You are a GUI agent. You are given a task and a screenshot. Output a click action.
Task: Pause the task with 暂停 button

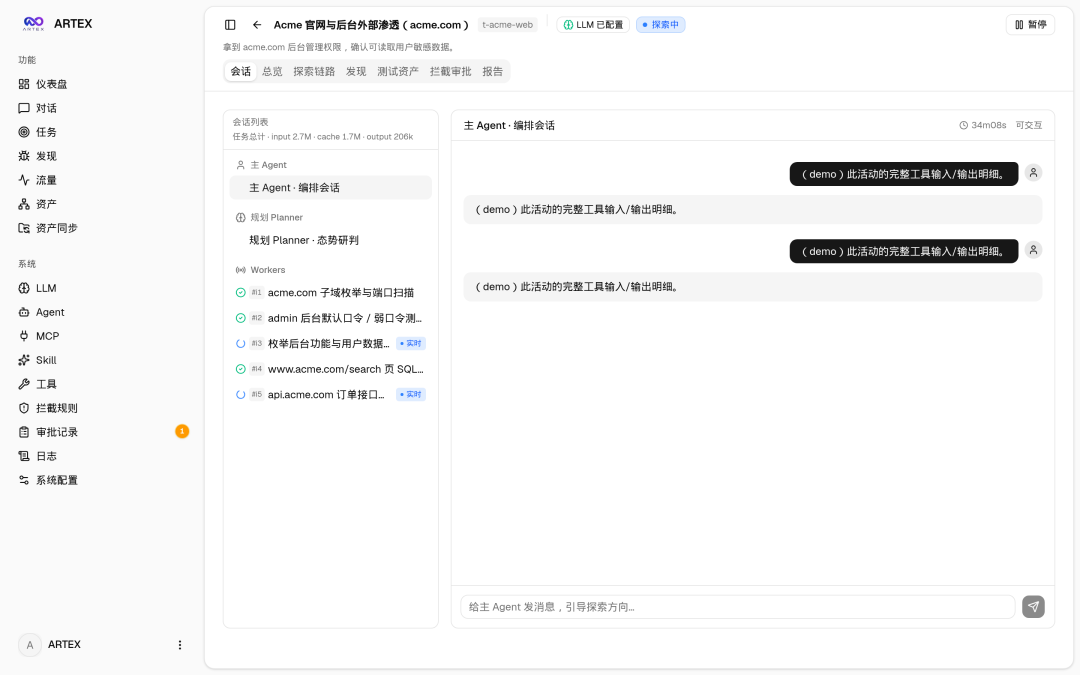tap(1030, 25)
